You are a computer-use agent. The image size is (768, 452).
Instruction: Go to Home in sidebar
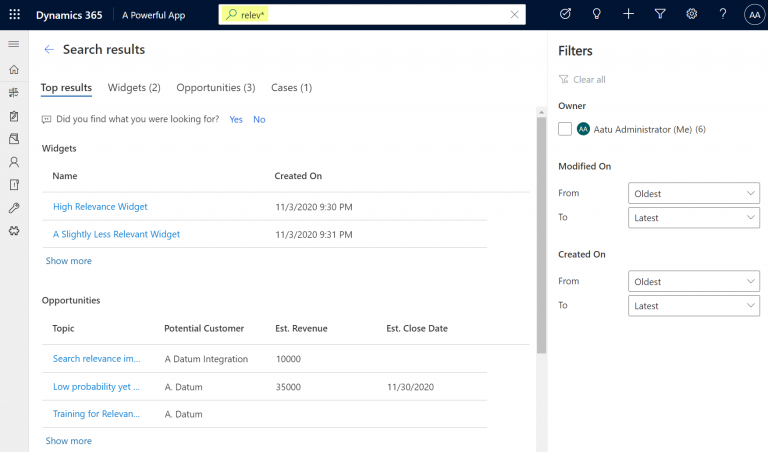tap(14, 70)
